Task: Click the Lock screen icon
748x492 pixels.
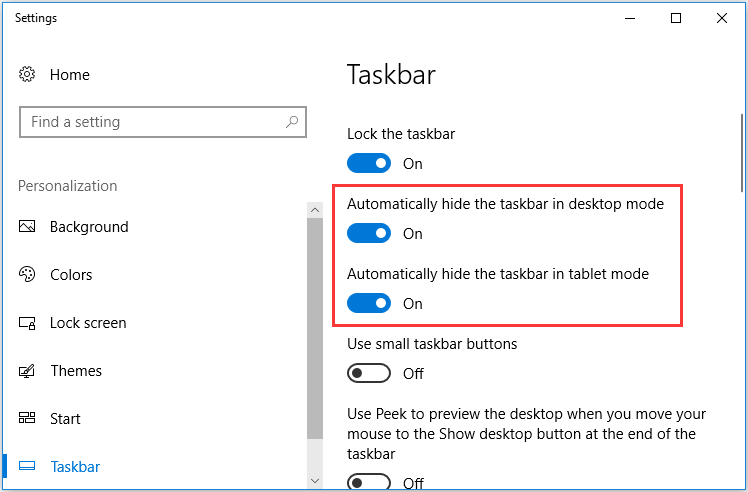Action: (27, 323)
